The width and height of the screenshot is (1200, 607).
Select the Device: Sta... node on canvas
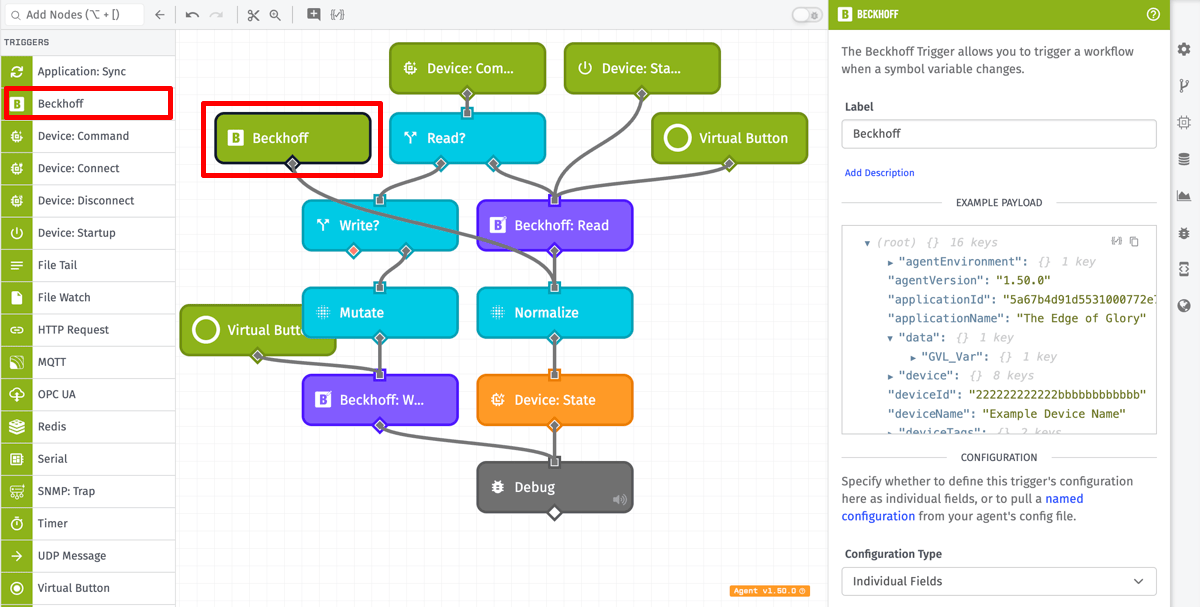coord(642,69)
